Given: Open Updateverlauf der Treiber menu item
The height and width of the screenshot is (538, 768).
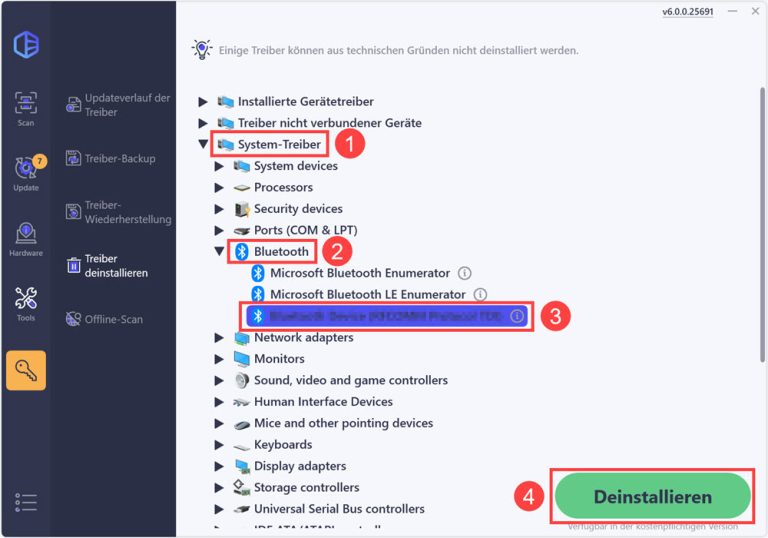Looking at the screenshot, I should (118, 105).
